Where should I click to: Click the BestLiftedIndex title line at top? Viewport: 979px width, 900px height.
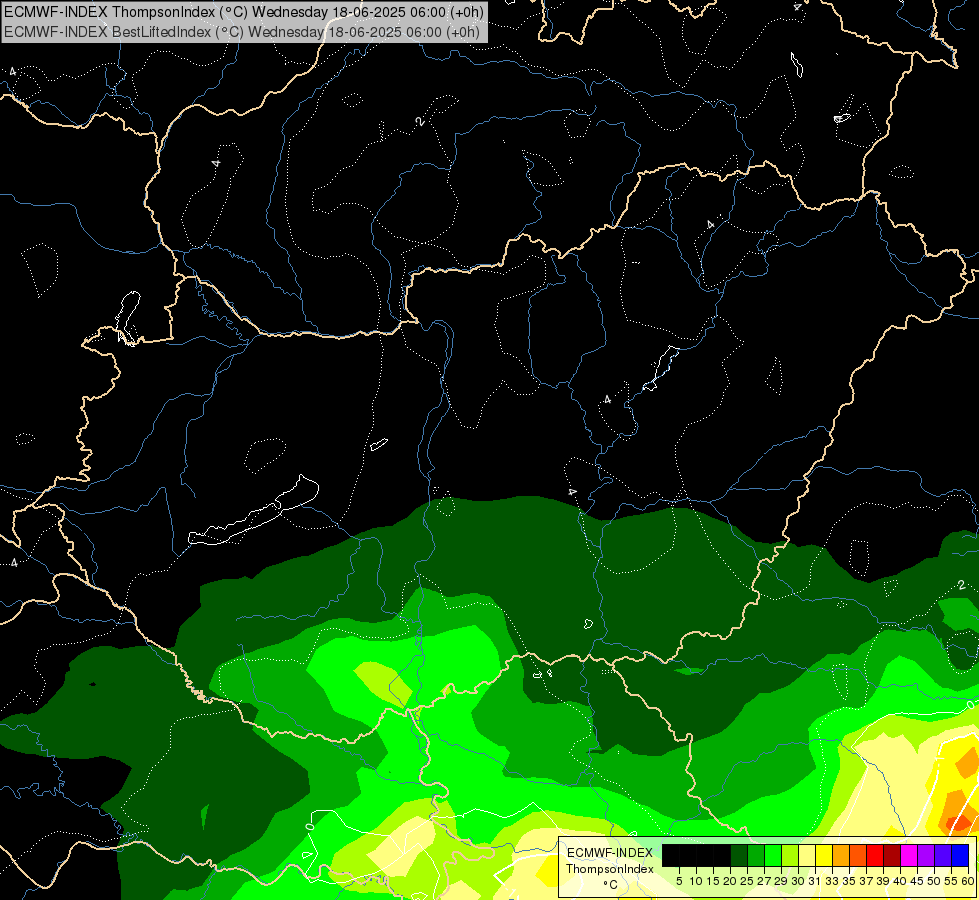tap(242, 32)
